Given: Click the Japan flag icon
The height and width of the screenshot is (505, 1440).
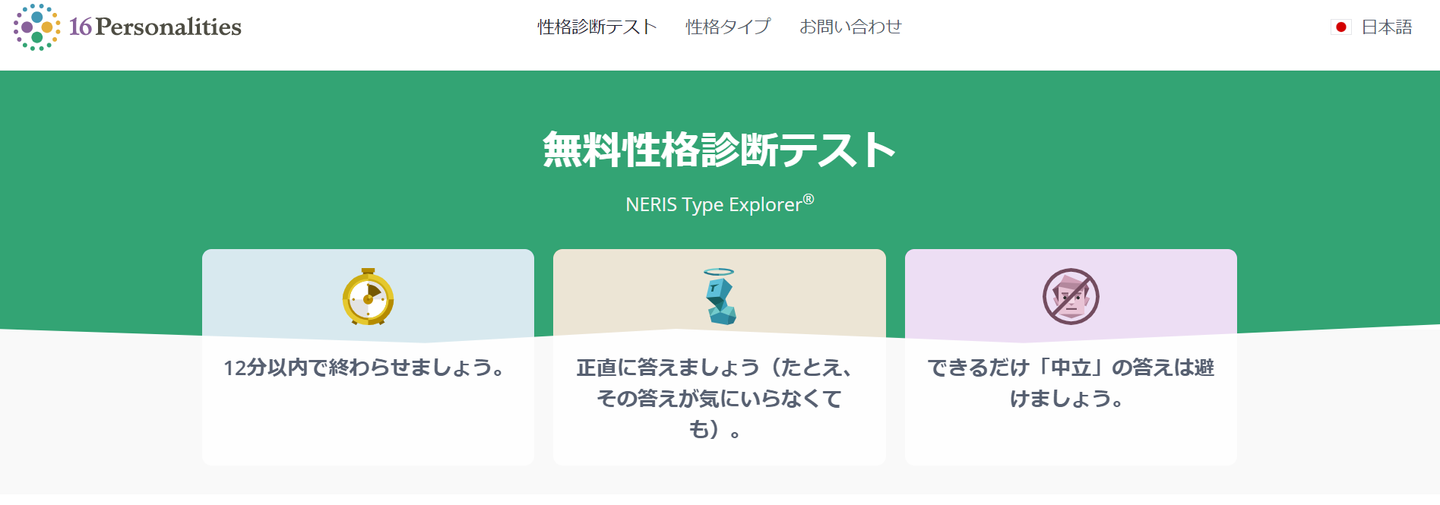Looking at the screenshot, I should [1341, 27].
